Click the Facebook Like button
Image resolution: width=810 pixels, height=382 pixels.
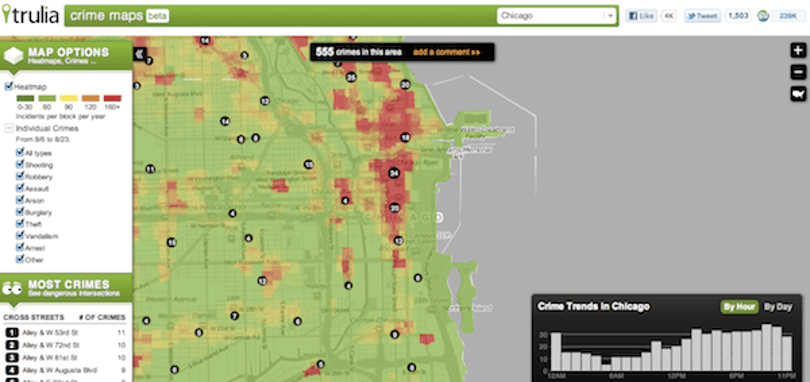641,16
